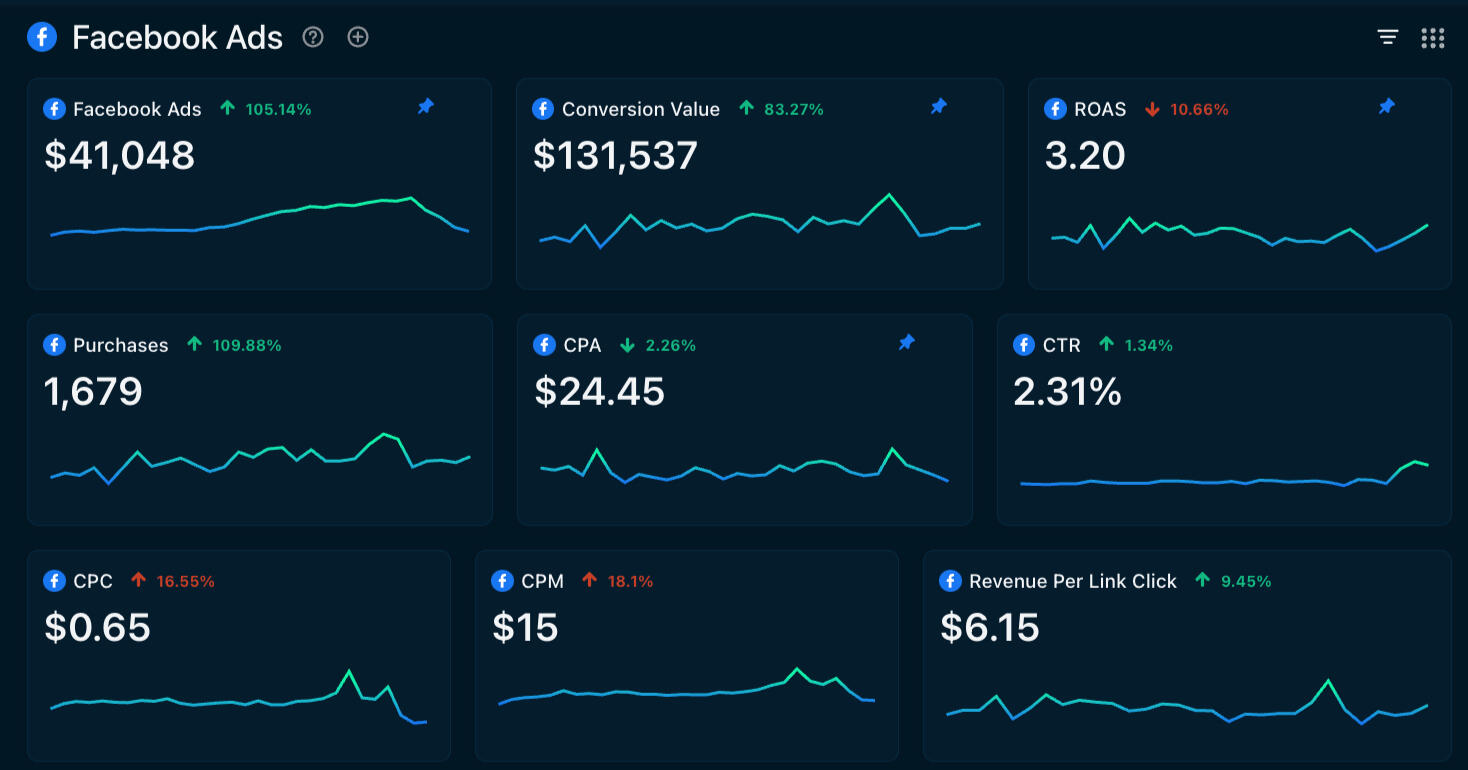Click Facebook icon on CPM card
Screen dimensions: 1468x770
click(503, 581)
